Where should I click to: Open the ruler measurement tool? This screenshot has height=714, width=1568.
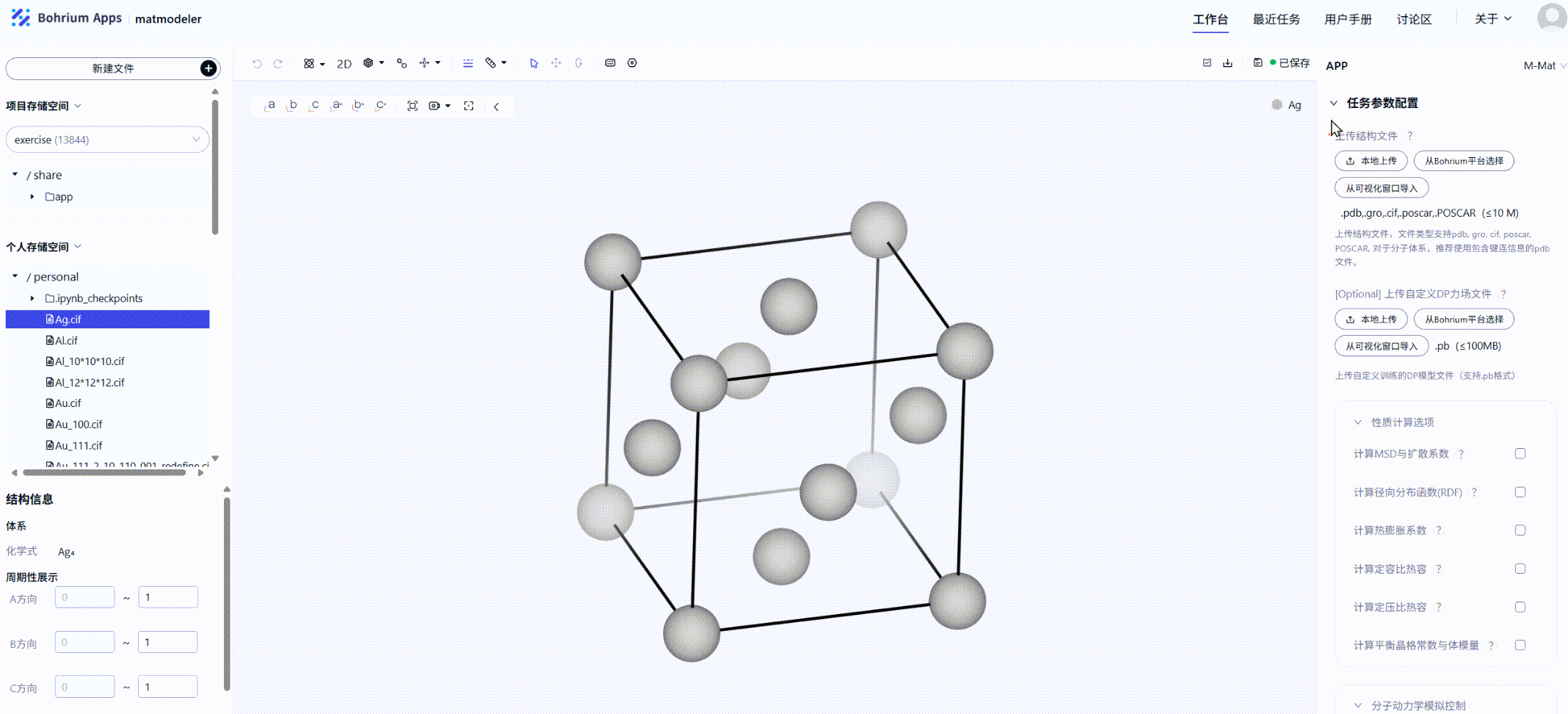496,63
